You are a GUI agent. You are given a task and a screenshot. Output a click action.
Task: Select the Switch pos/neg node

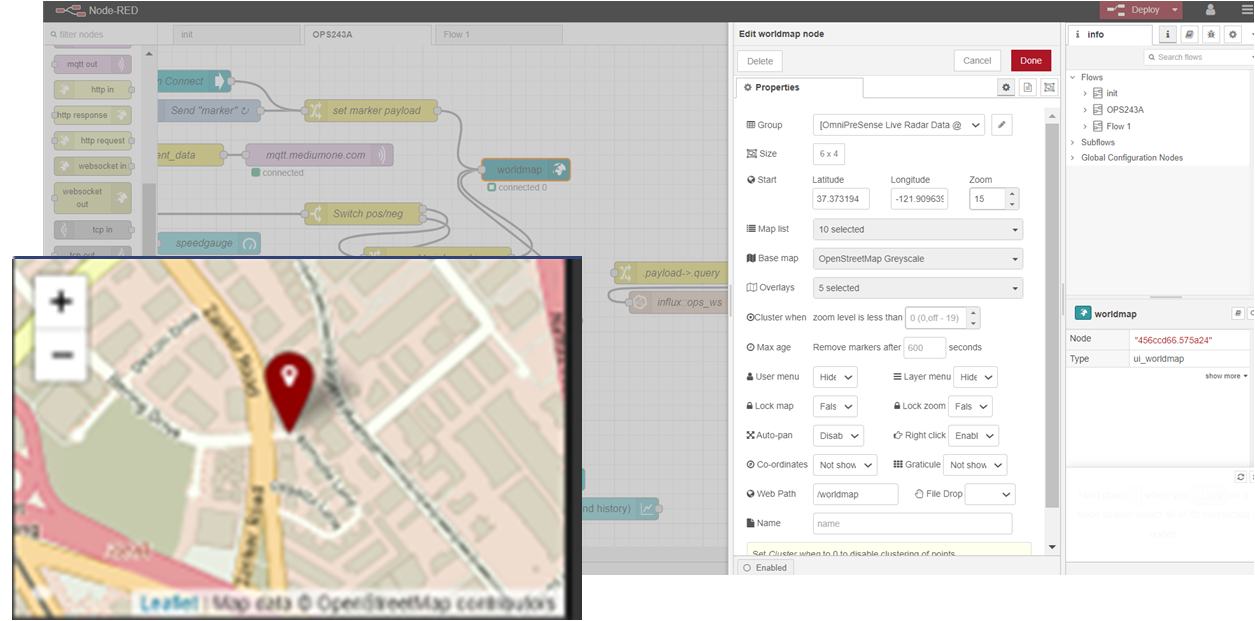click(x=363, y=214)
